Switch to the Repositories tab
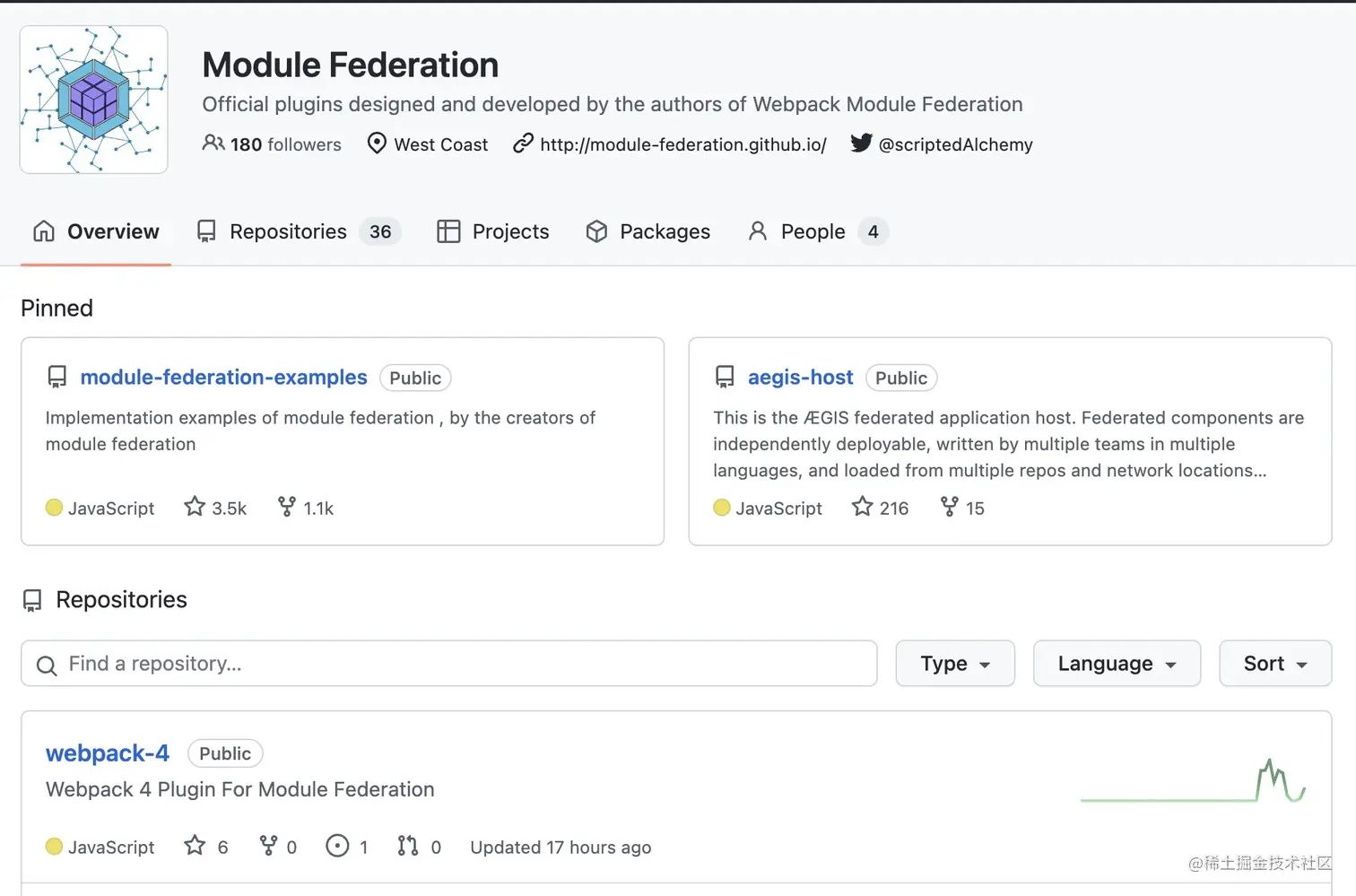The height and width of the screenshot is (896, 1356). pos(288,231)
